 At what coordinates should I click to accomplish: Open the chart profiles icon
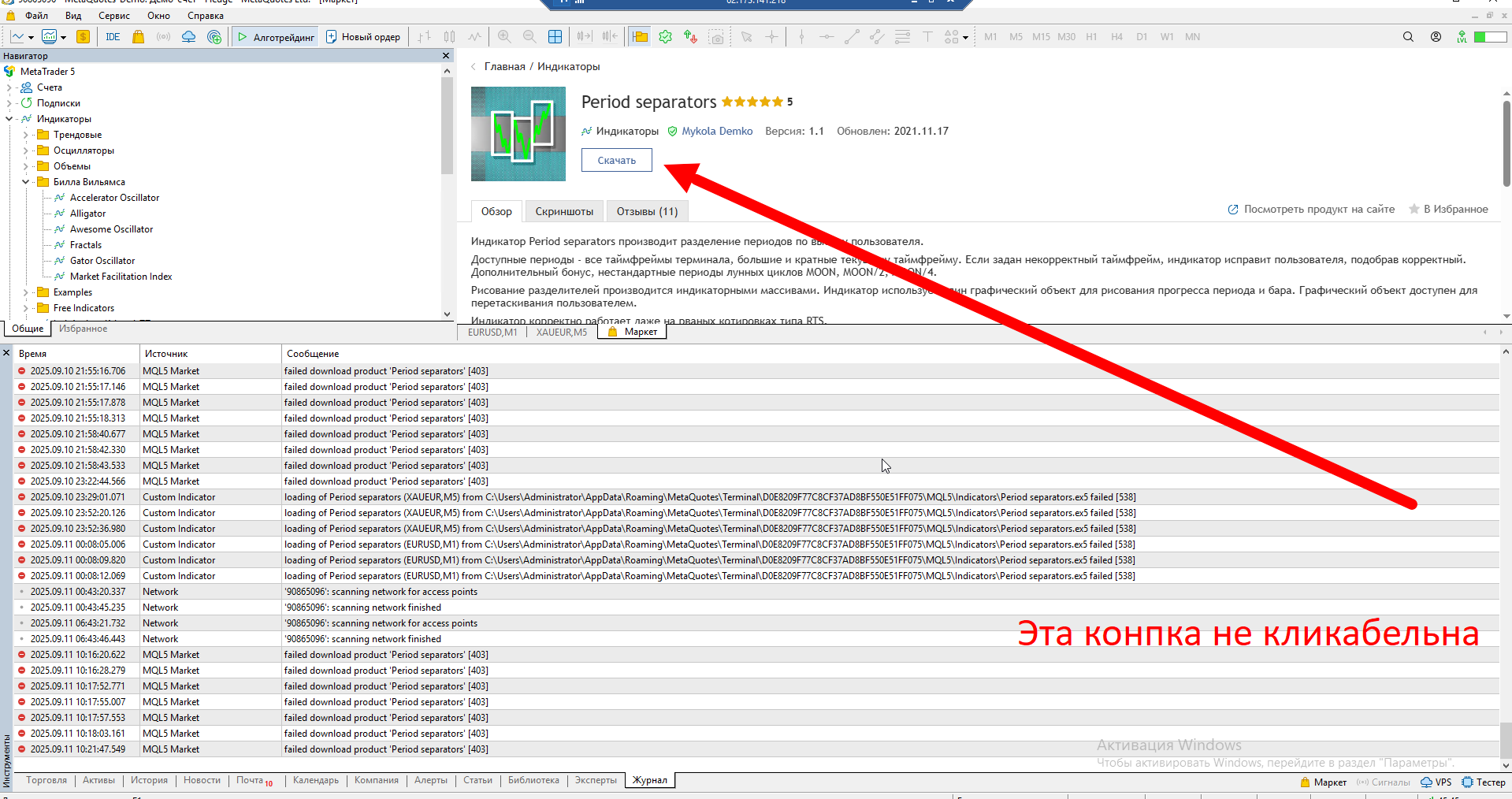(50, 36)
